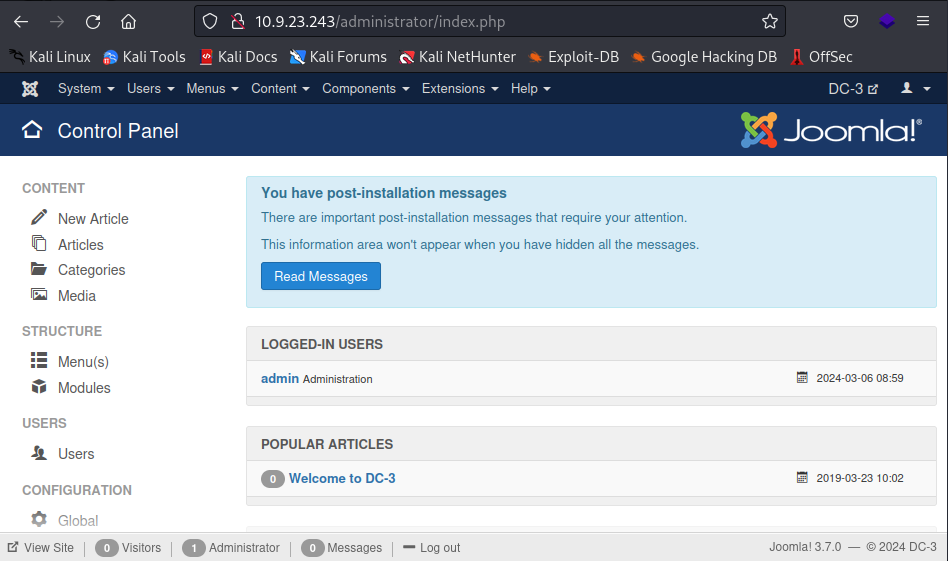Click the purple extension icon
This screenshot has width=948, height=561.
(887, 22)
